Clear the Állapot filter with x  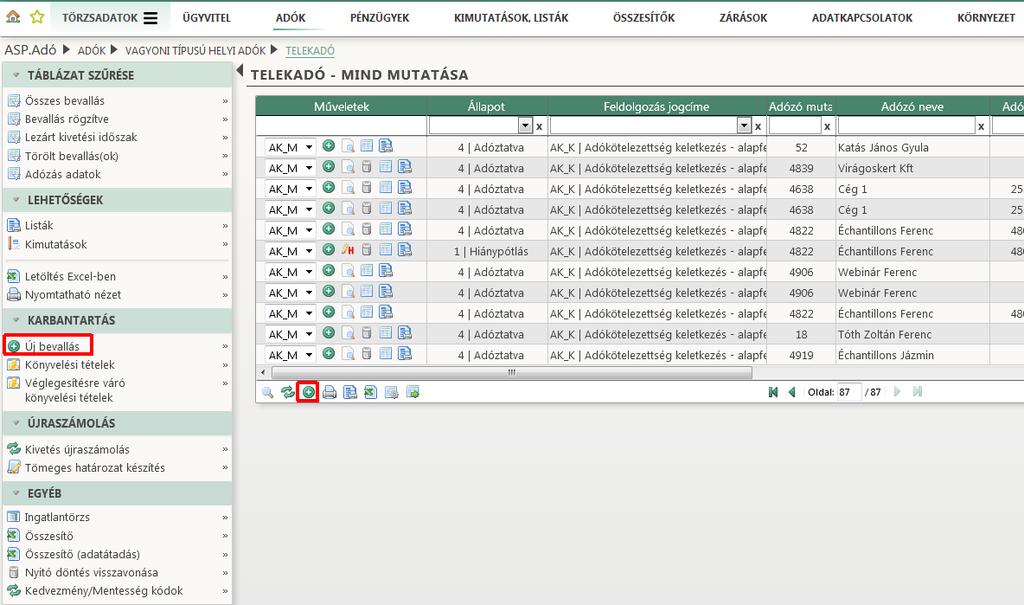click(x=539, y=127)
